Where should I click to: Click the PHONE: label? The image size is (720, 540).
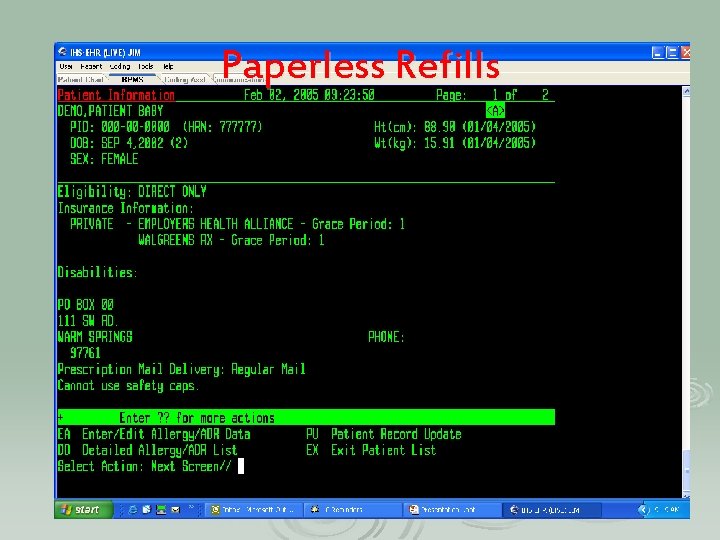[x=386, y=337]
